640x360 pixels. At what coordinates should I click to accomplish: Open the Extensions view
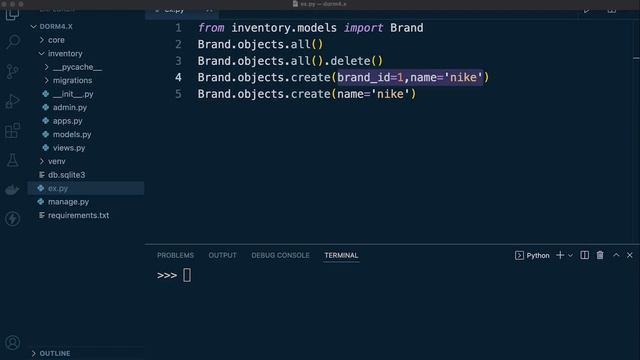pos(13,131)
